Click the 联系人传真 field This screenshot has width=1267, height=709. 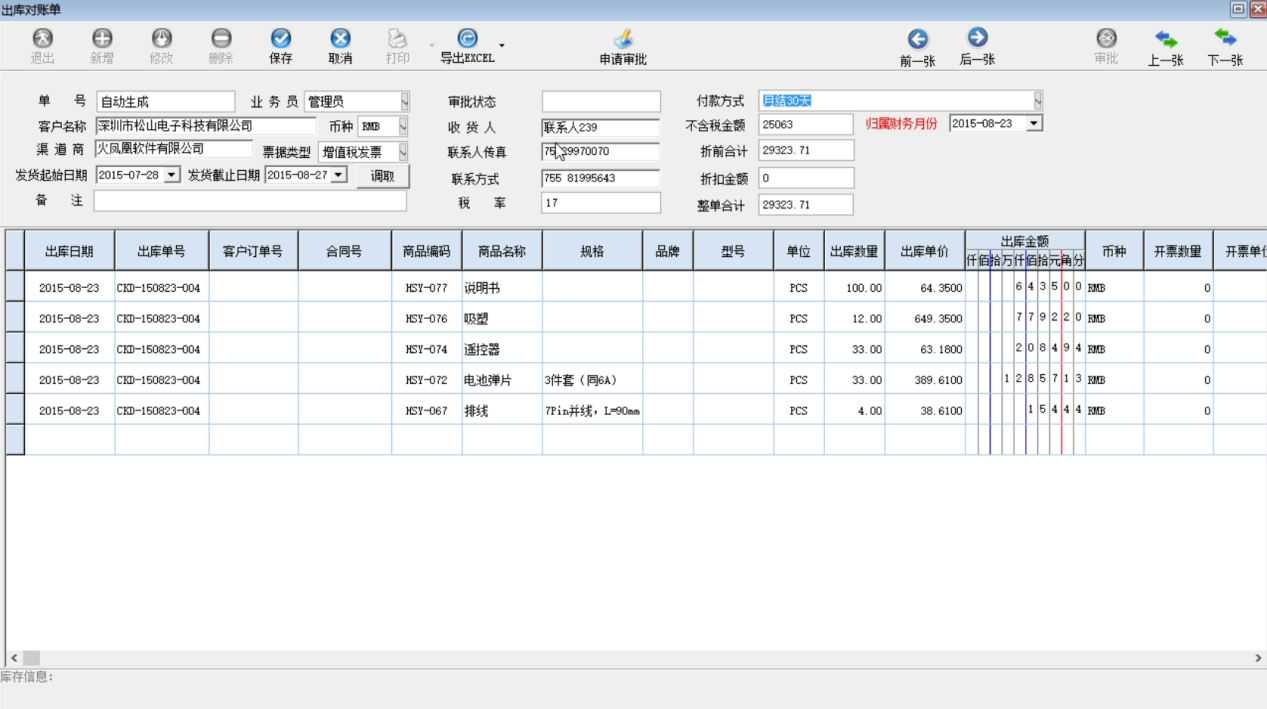click(x=601, y=152)
